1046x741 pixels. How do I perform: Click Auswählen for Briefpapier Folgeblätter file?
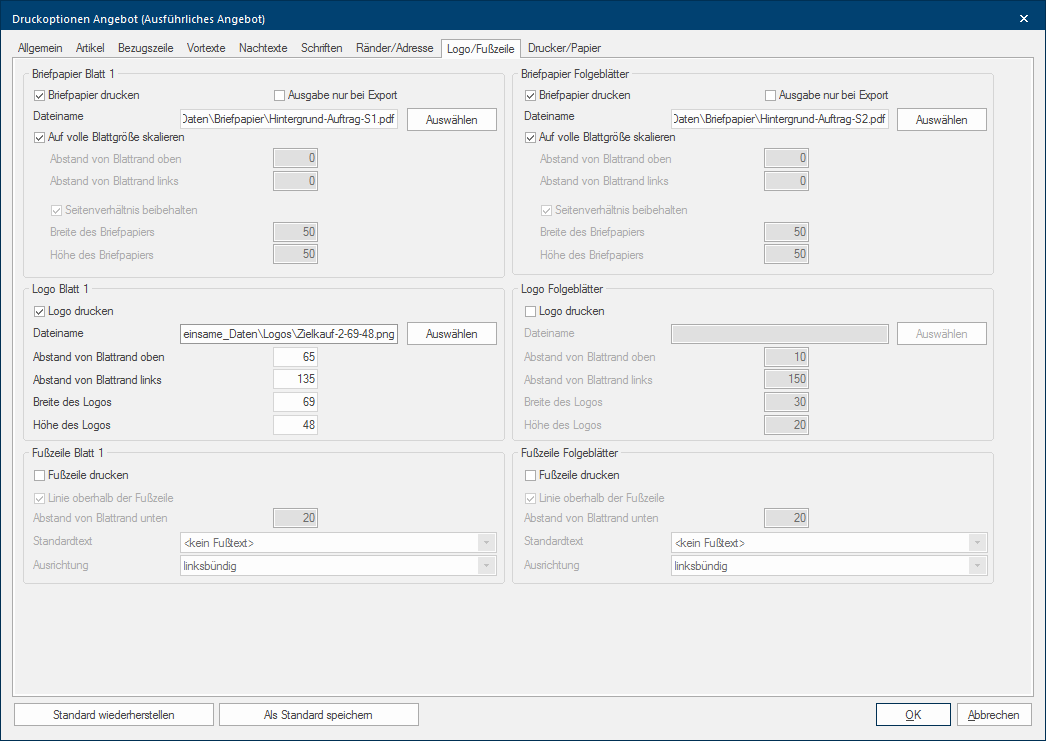[x=941, y=120]
